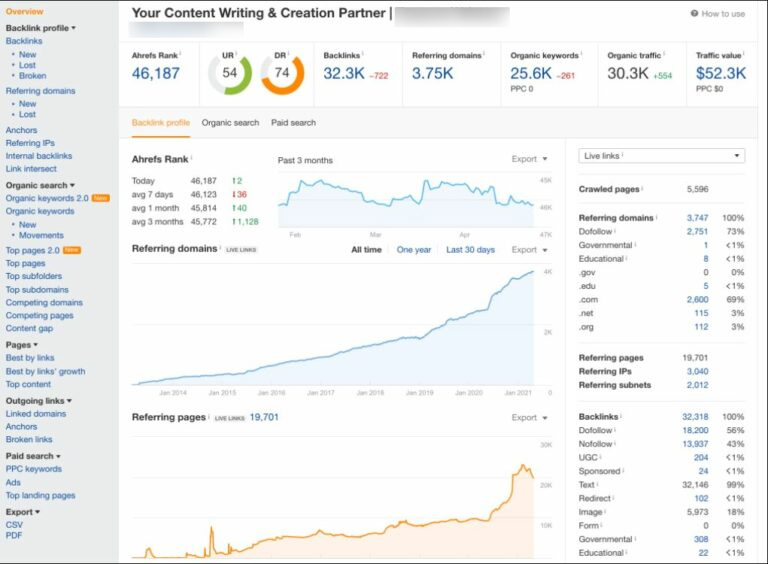768x564 pixels.
Task: Open Top content in the sidebar
Action: point(28,384)
